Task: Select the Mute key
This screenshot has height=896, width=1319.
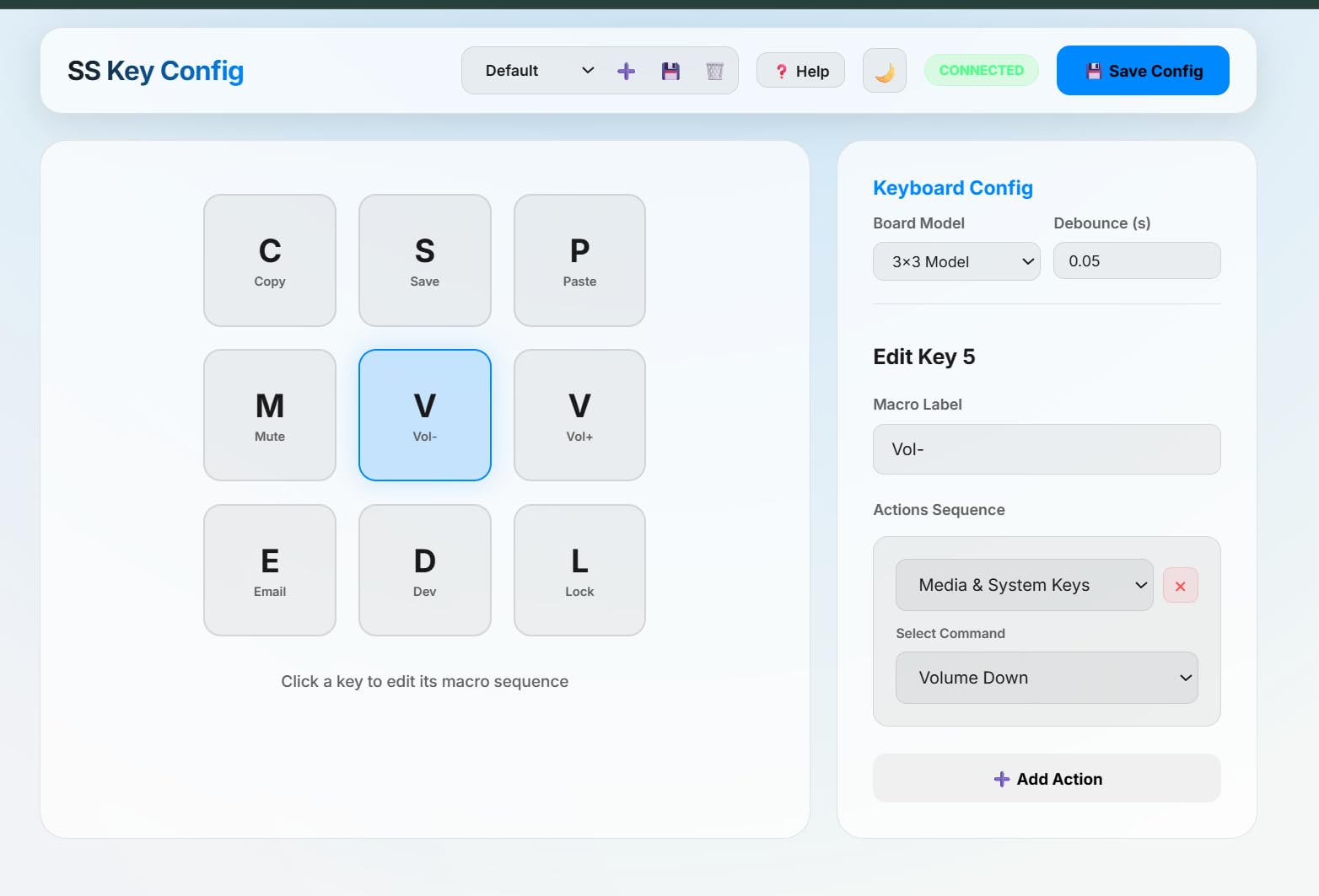Action: (270, 416)
